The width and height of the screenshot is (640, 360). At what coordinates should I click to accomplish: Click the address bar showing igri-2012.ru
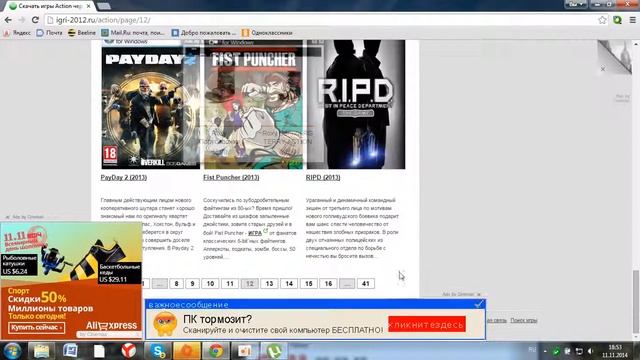322,20
